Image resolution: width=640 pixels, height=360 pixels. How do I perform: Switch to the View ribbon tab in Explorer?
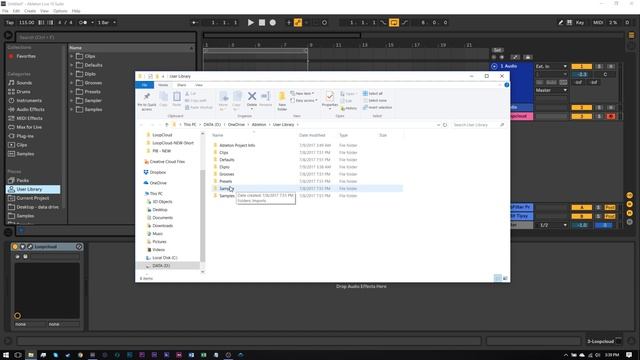(x=199, y=85)
